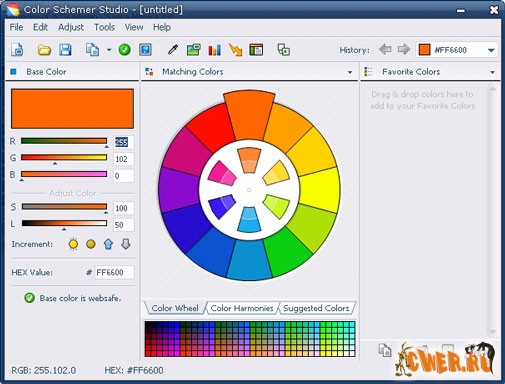The width and height of the screenshot is (505, 384).
Task: Click the L value field showing 50
Action: [x=124, y=225]
